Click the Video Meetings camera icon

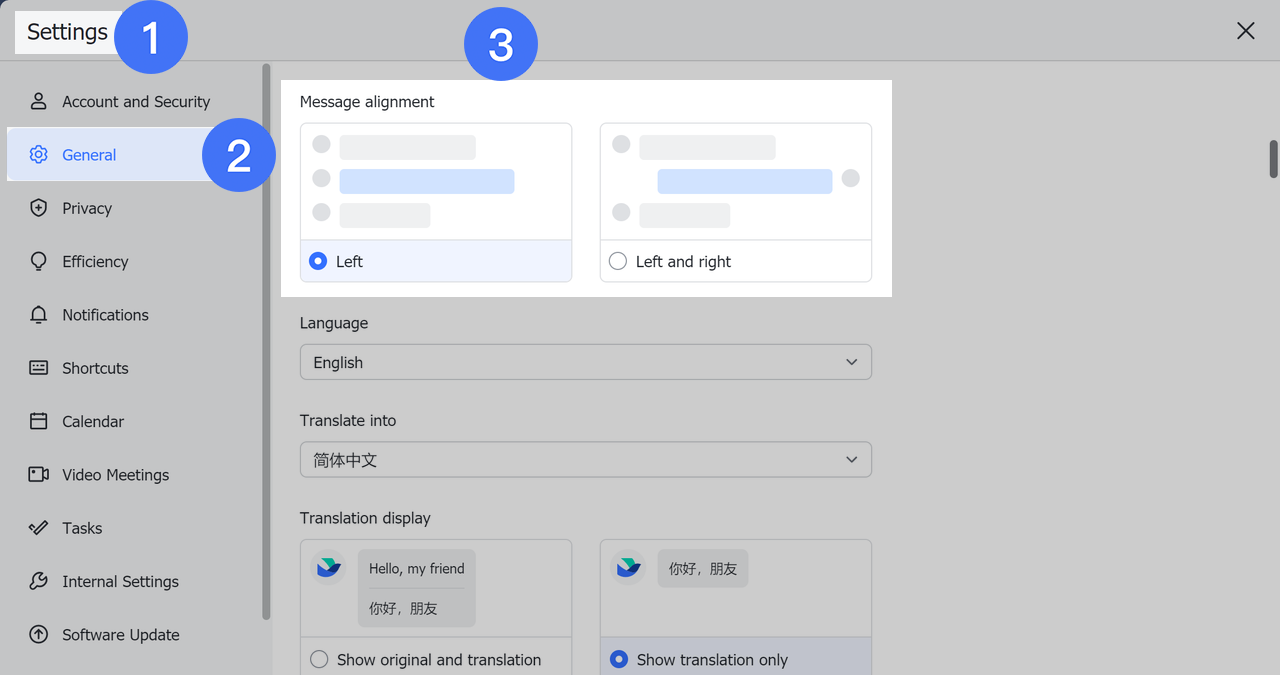click(38, 474)
